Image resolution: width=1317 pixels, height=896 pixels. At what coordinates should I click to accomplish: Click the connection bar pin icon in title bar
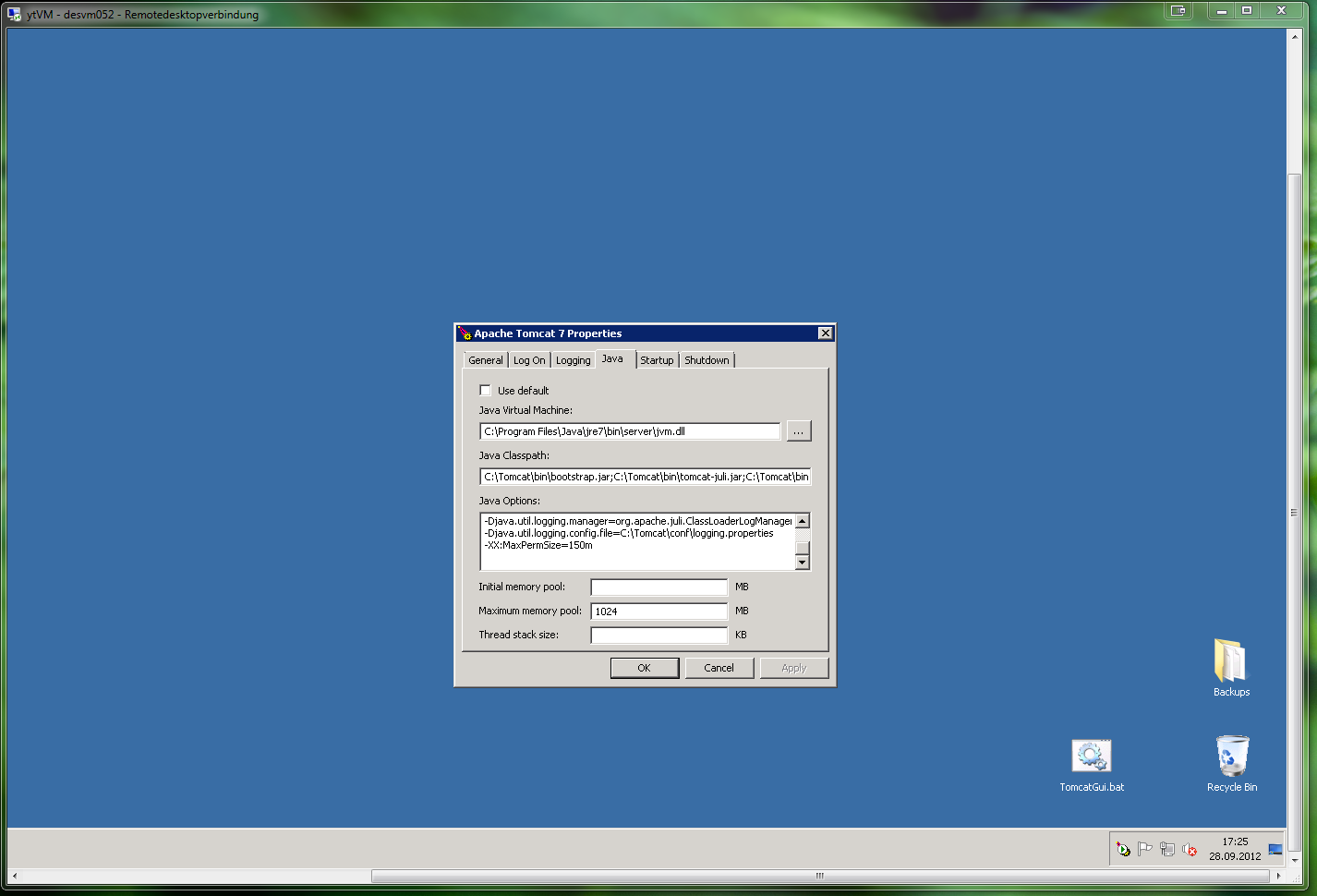(x=1178, y=10)
